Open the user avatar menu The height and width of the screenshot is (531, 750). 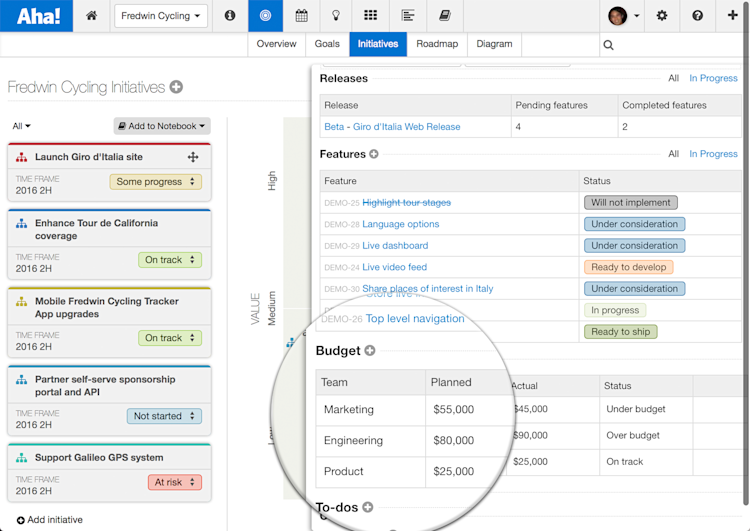click(x=623, y=16)
